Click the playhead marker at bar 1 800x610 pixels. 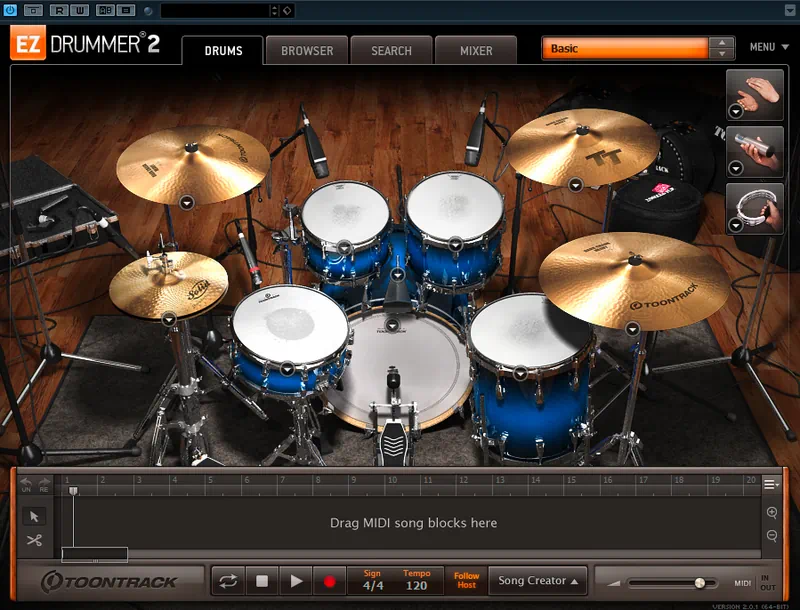tap(73, 491)
